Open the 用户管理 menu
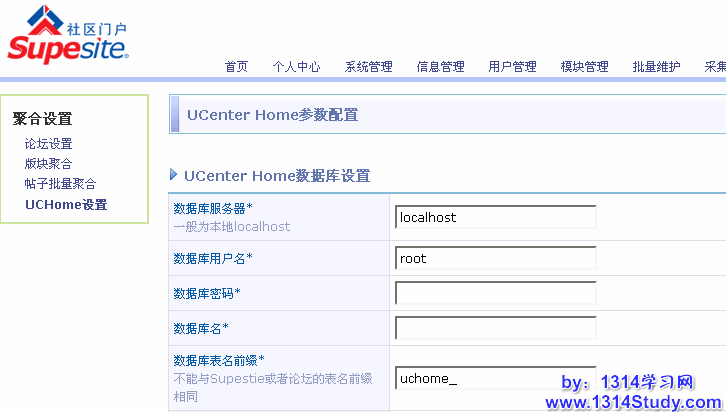Image resolution: width=726 pixels, height=412 pixels. pyautogui.click(x=512, y=67)
